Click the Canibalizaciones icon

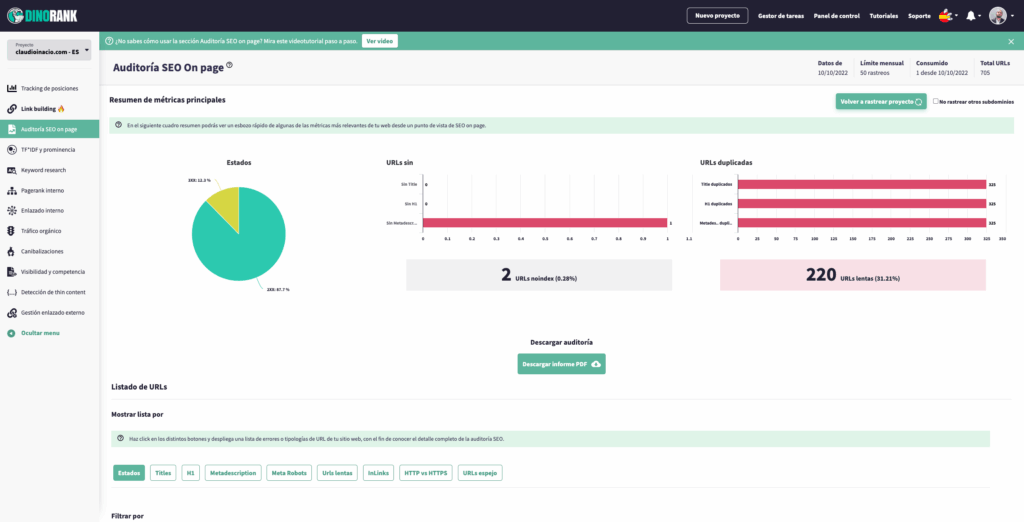tap(12, 251)
